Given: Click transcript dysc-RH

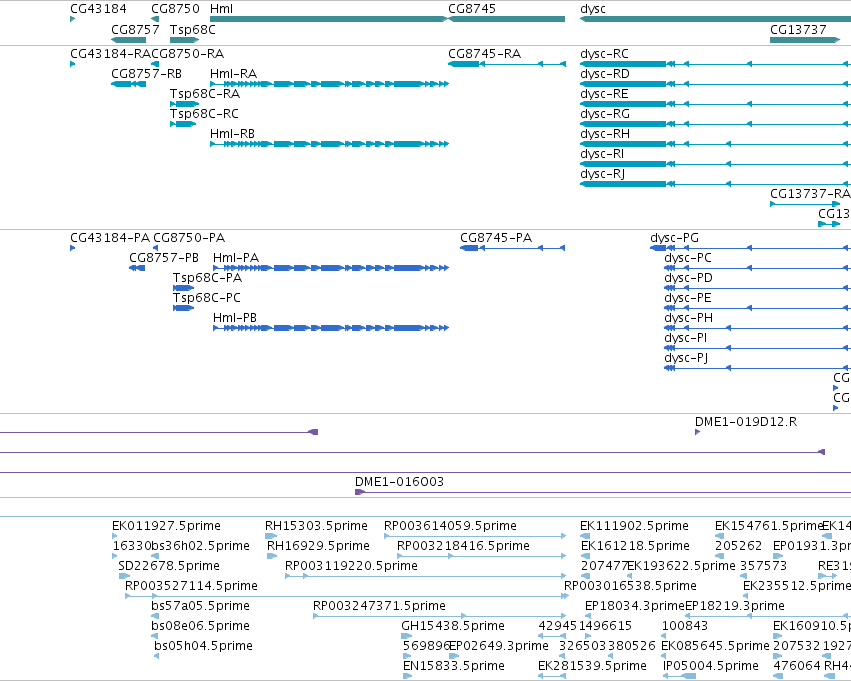Looking at the screenshot, I should 715,144.
